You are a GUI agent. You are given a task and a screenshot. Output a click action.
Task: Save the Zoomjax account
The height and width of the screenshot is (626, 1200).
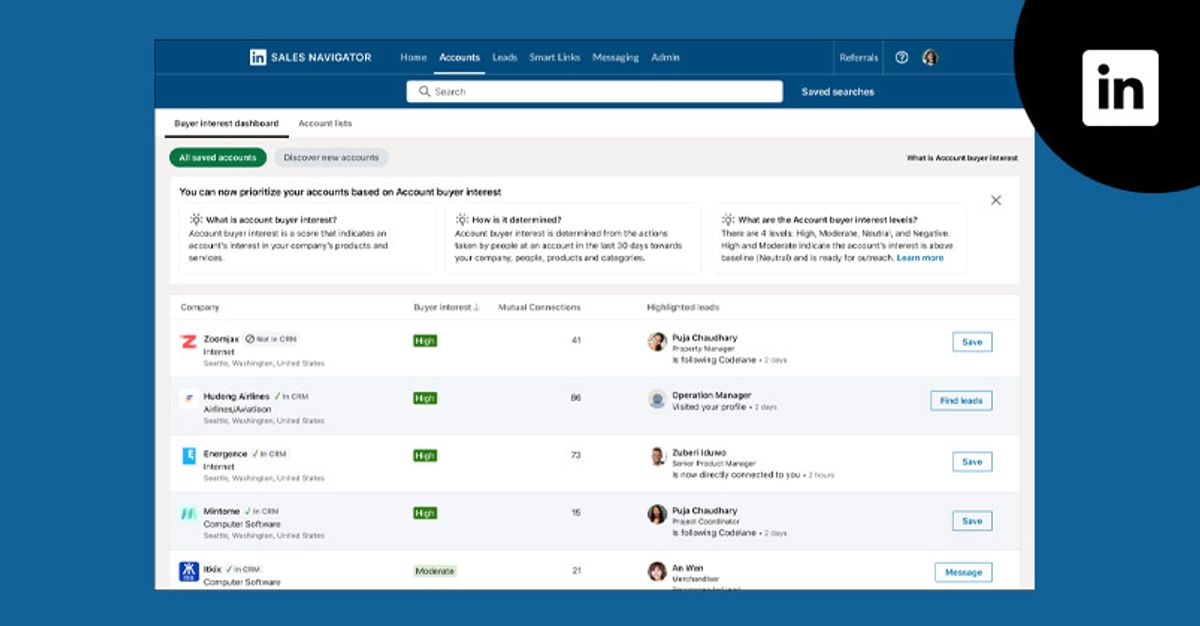(969, 341)
